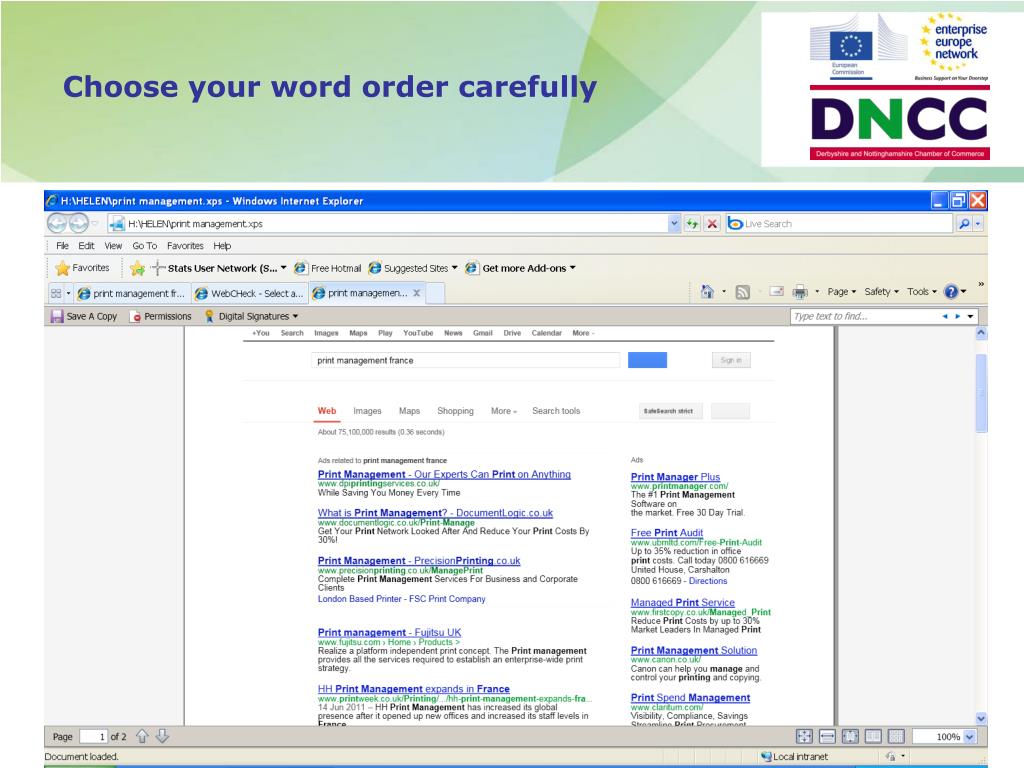
Task: Open Quick Tabs grid icon
Action: pyautogui.click(x=56, y=293)
